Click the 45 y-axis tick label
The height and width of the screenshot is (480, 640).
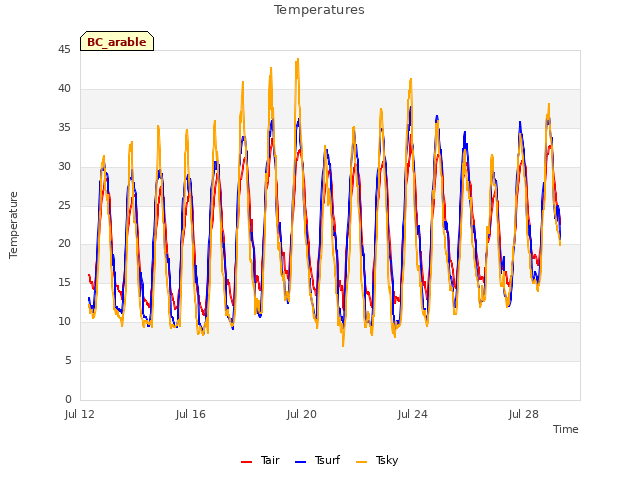pos(64,49)
